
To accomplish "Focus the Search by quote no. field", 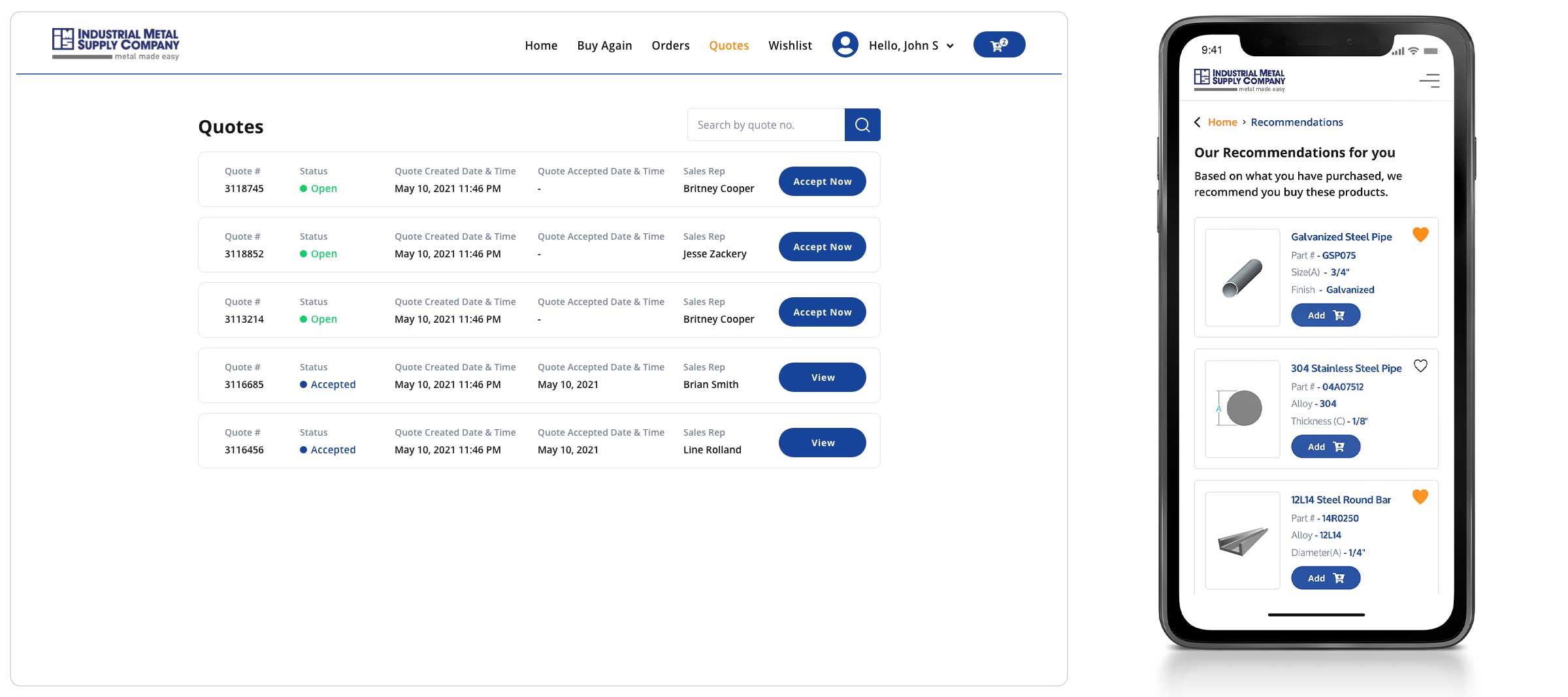I will [766, 125].
